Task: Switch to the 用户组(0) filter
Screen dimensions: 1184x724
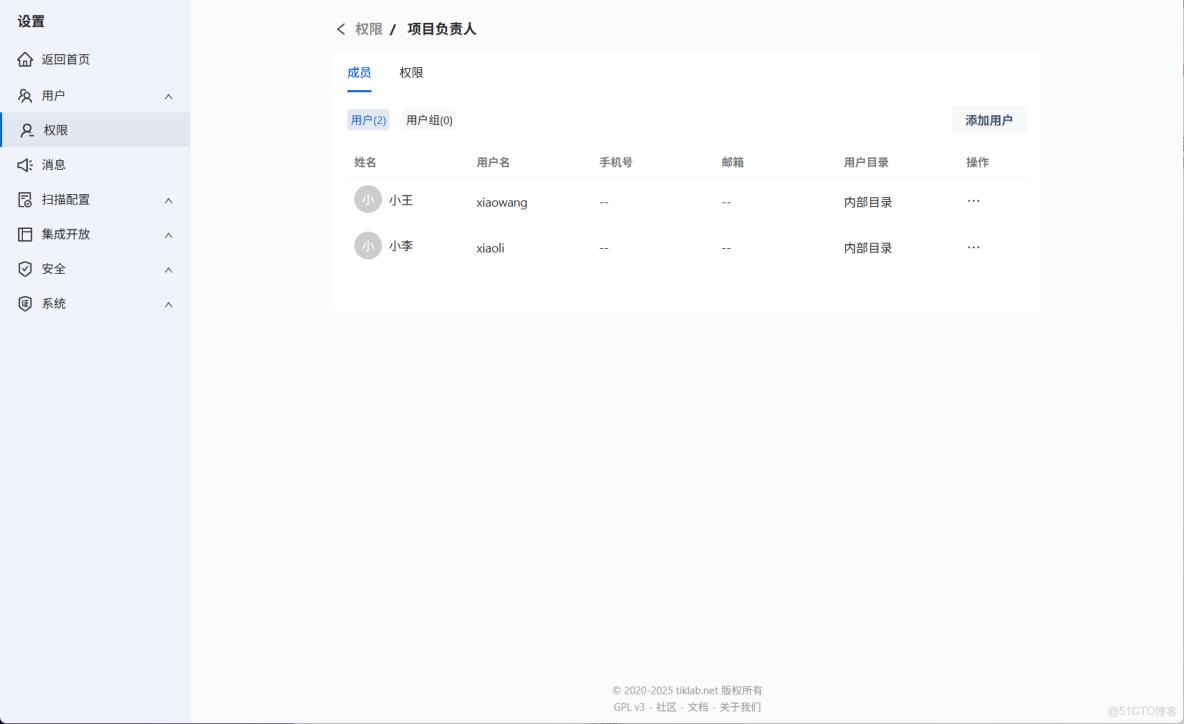Action: coord(429,119)
